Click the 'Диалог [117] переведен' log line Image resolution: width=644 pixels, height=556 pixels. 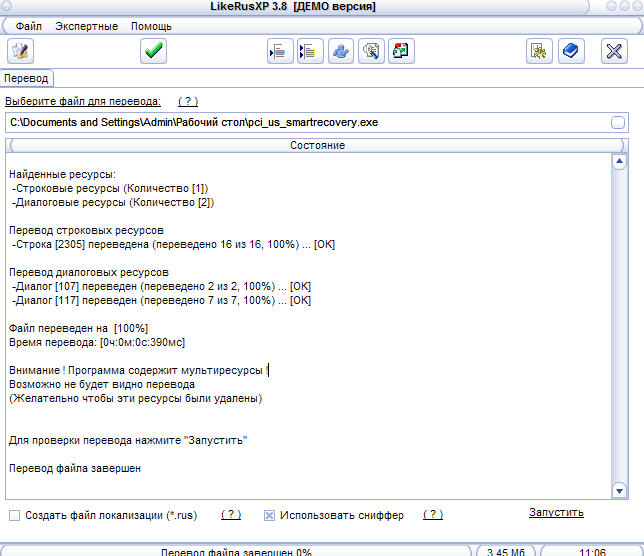click(x=161, y=300)
